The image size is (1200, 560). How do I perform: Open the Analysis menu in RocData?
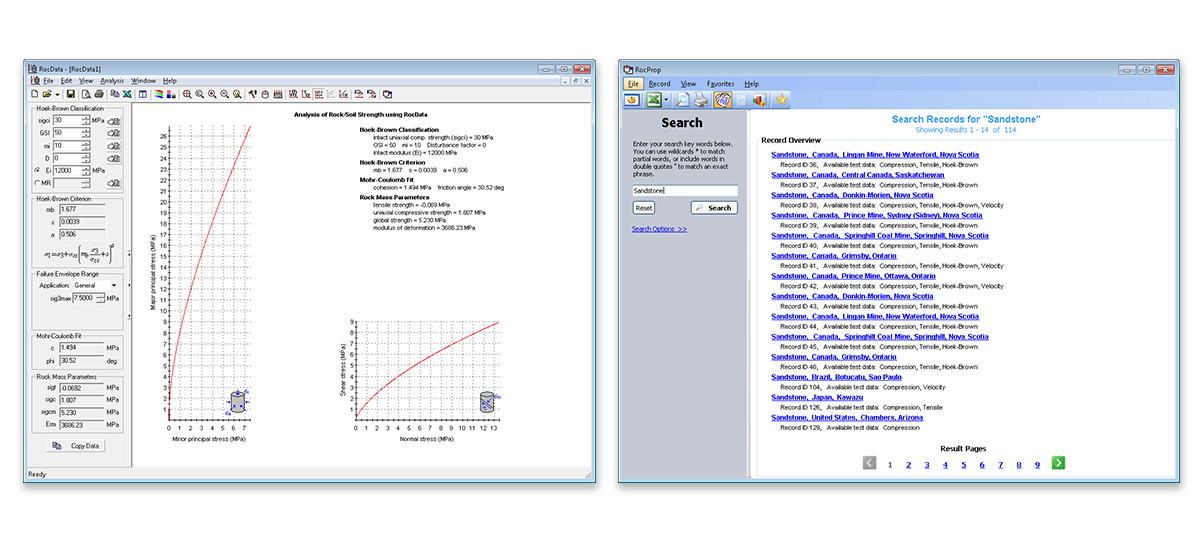[x=112, y=80]
